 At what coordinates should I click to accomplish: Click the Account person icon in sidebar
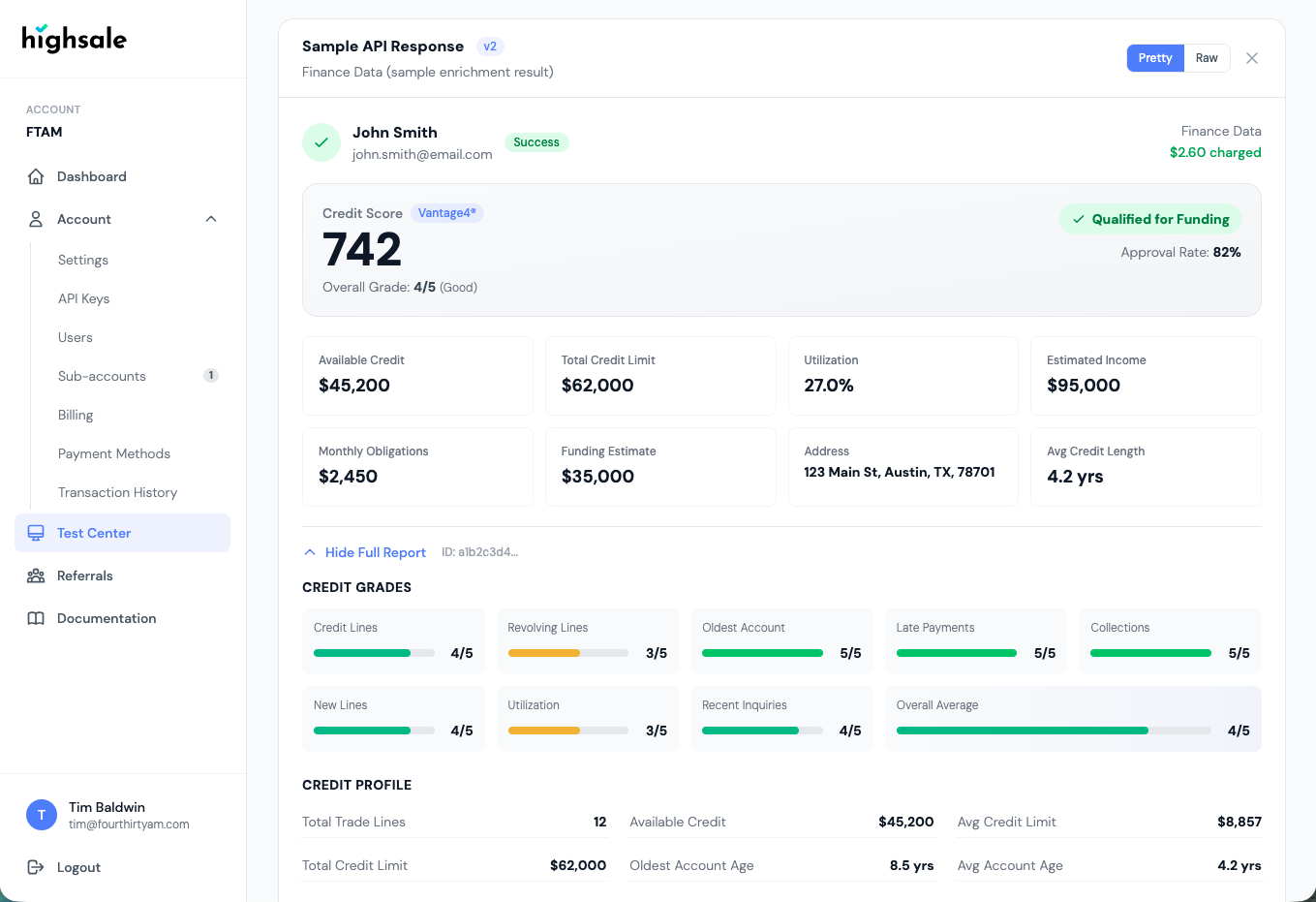click(35, 219)
